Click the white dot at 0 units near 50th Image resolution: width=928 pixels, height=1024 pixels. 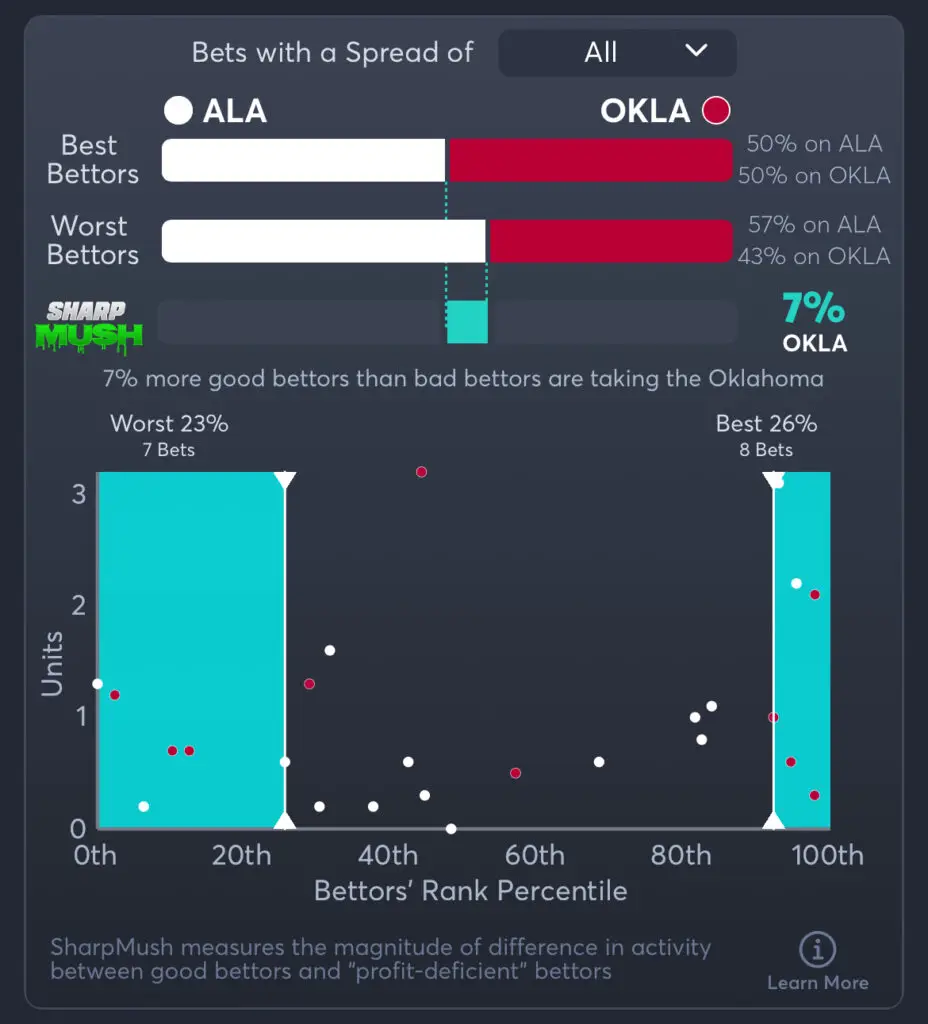click(451, 828)
